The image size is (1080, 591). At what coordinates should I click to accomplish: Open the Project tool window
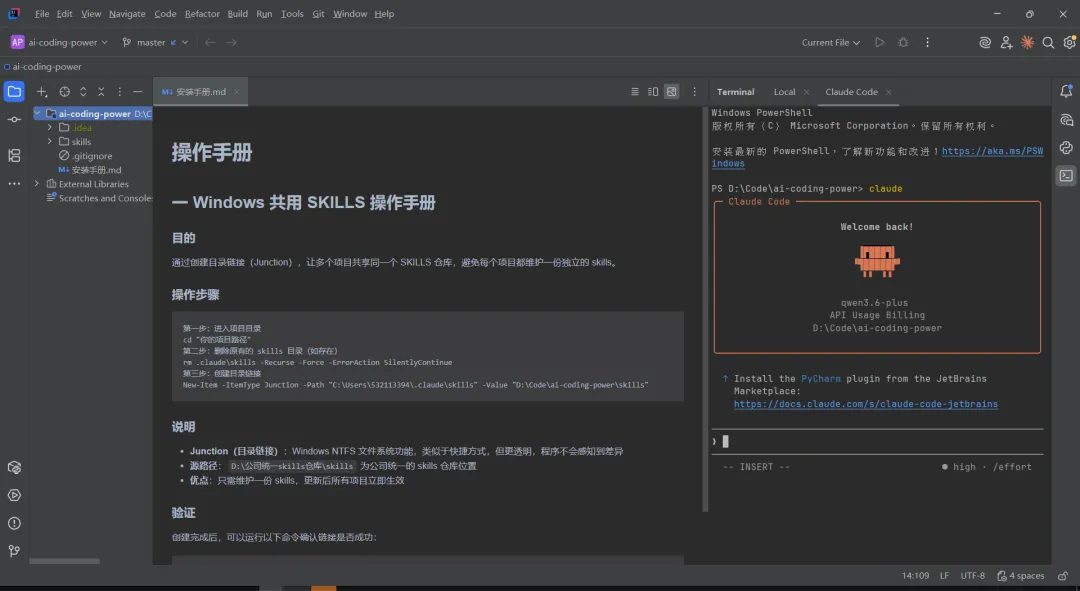tap(14, 92)
